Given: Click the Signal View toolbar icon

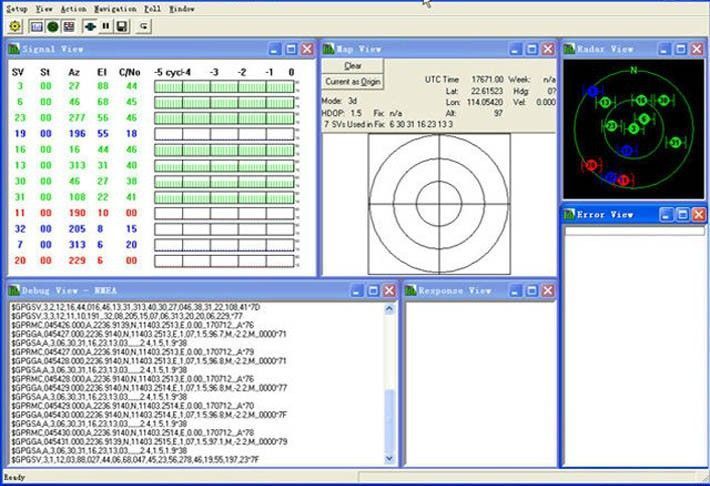Looking at the screenshot, I should pyautogui.click(x=36, y=26).
